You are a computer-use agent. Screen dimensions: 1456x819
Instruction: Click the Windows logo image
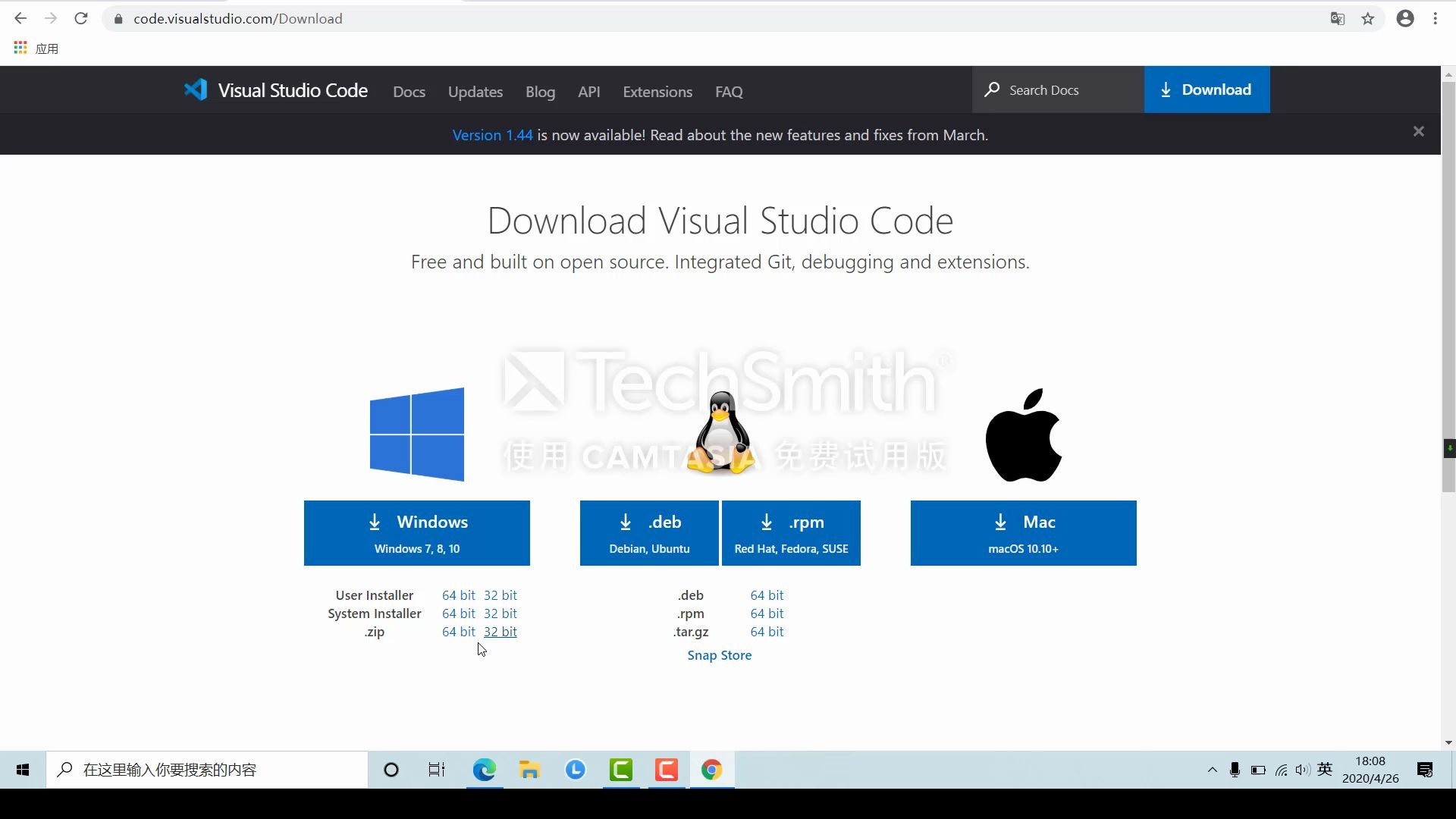pyautogui.click(x=417, y=435)
